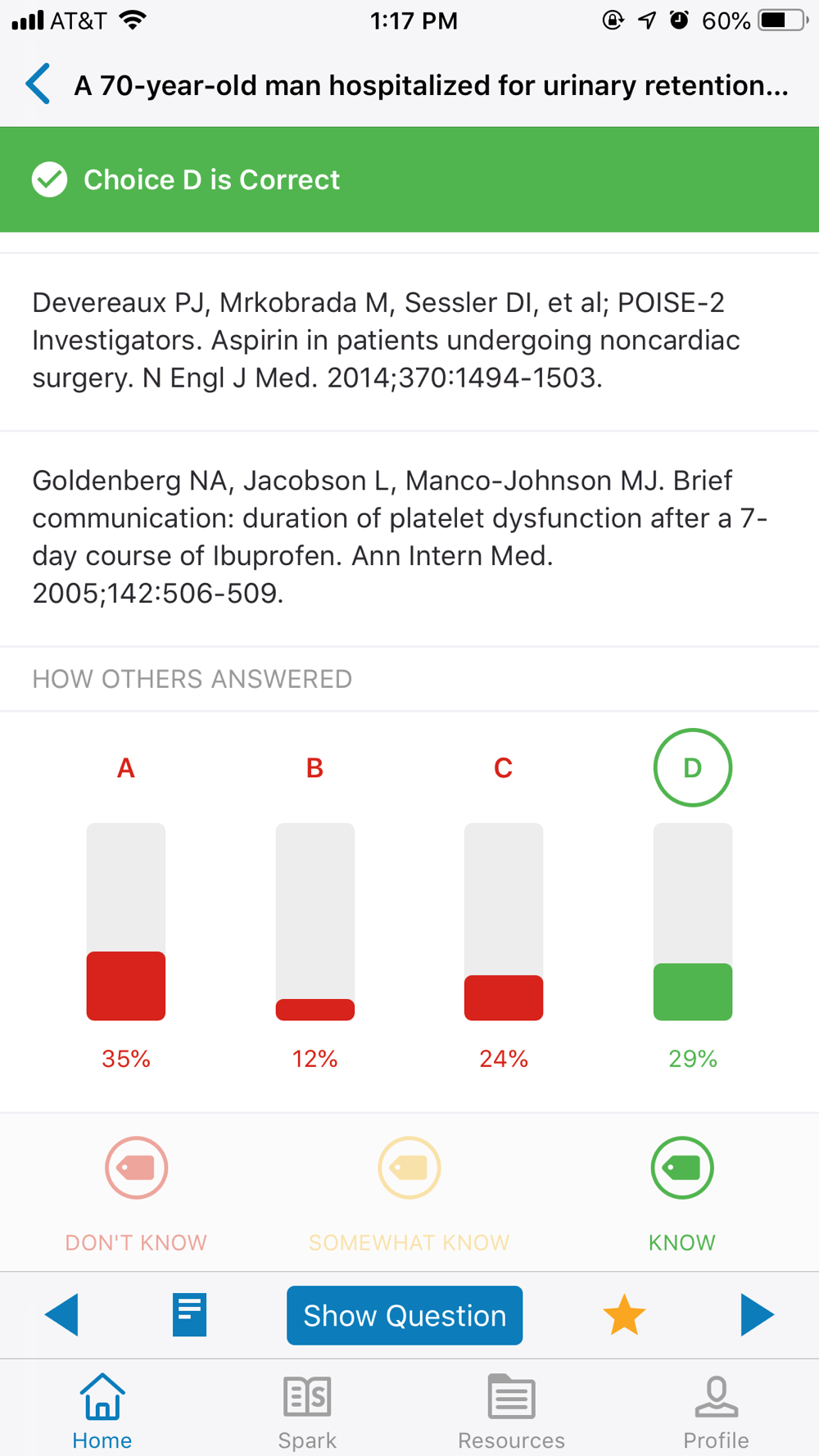Open the Resources tab
Screen dimensions: 819x1456
pyautogui.click(x=511, y=1410)
